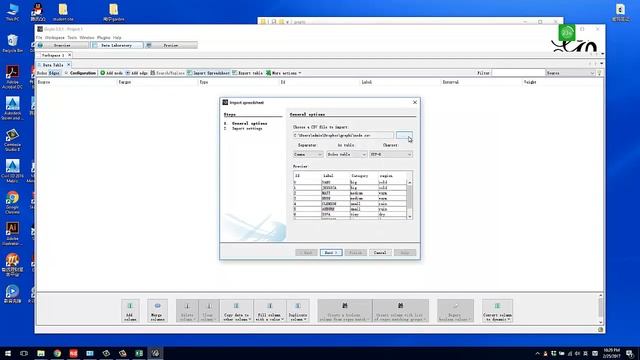This screenshot has height=360, width=640.
Task: Click the Adobe Acrobat DC desktop icon
Action: point(12,78)
